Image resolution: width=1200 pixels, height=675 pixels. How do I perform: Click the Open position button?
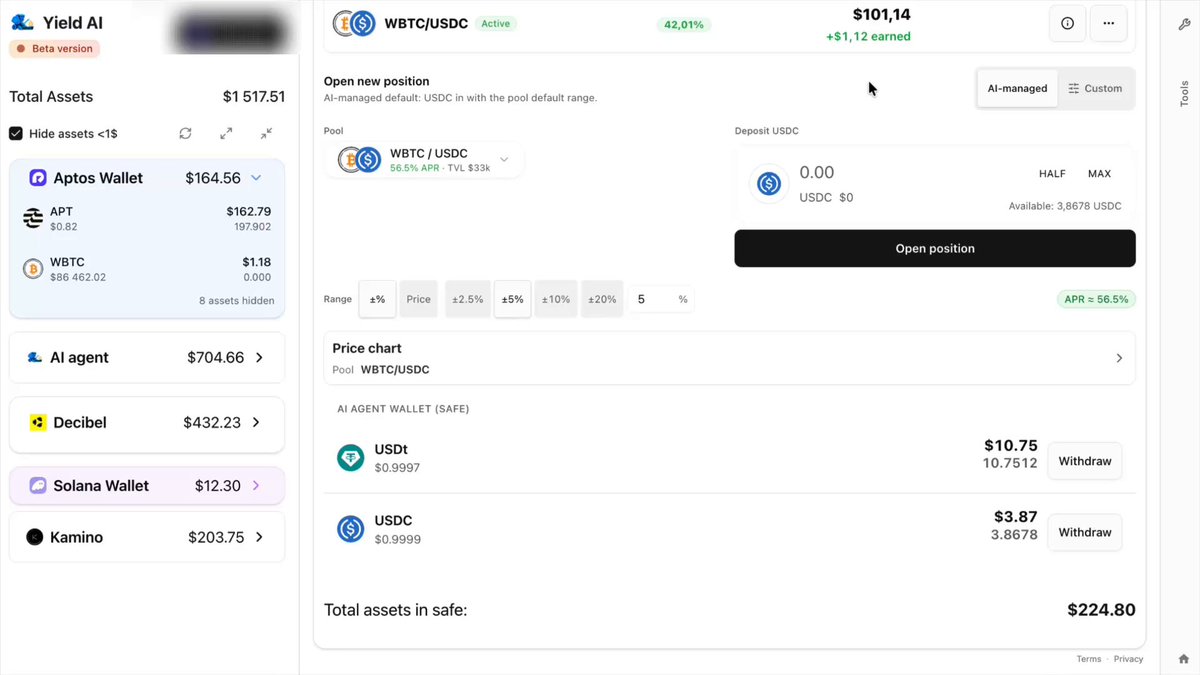pos(935,249)
